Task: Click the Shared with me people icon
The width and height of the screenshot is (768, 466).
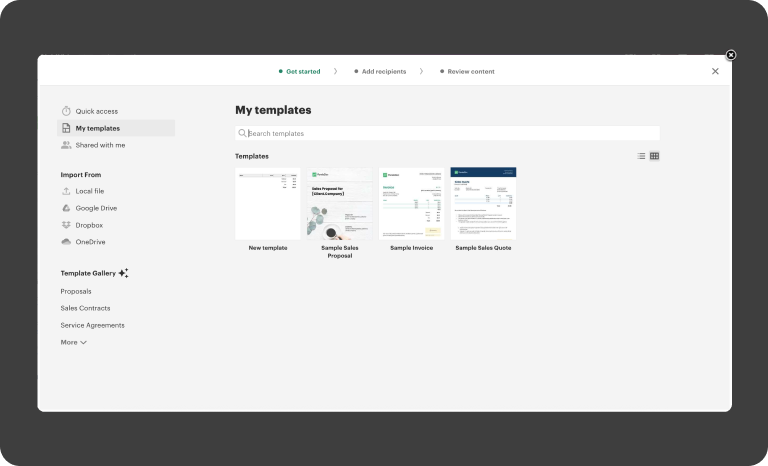Action: click(x=66, y=145)
